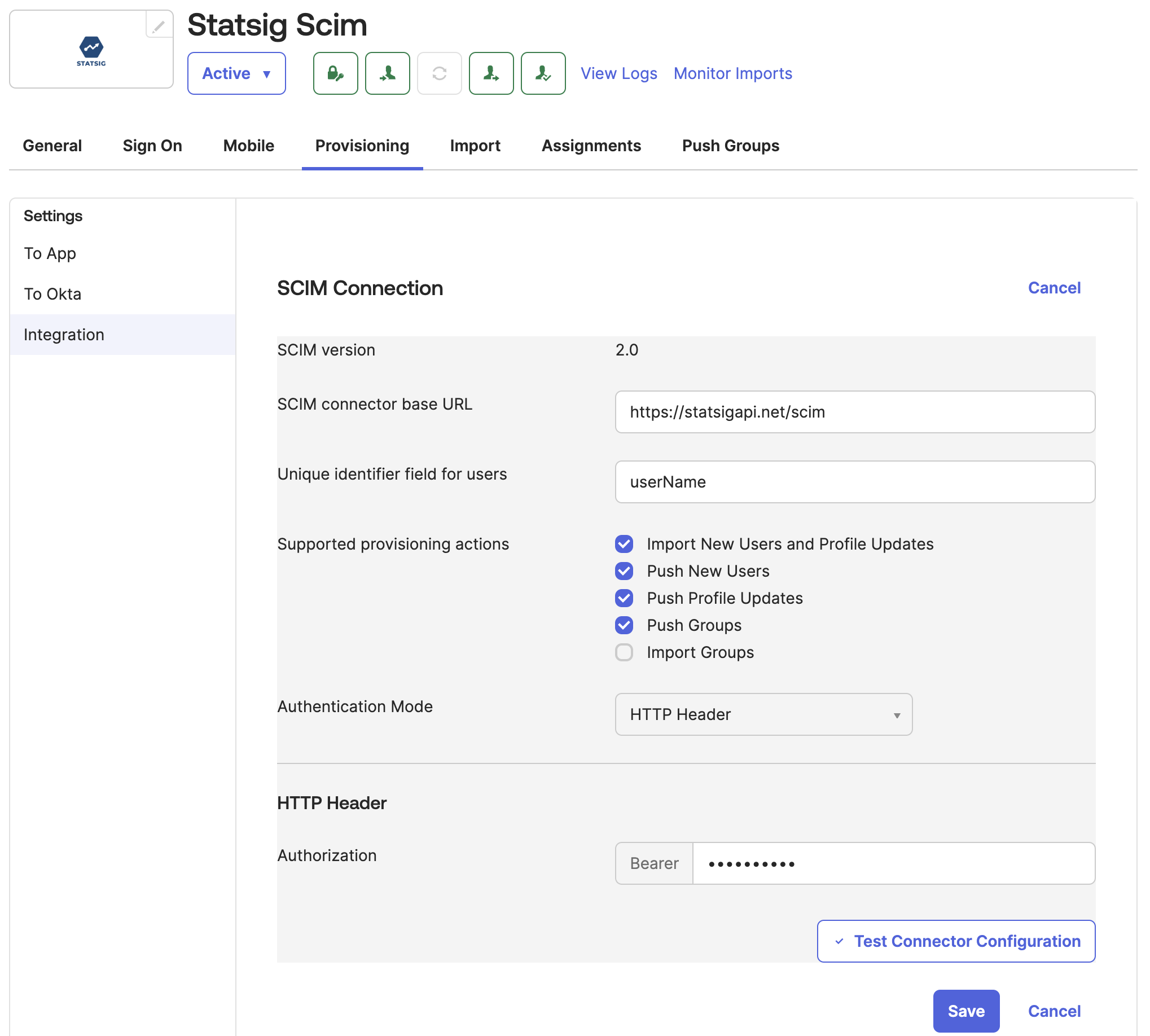
Task: Save the SCIM Connection settings
Action: (x=966, y=1011)
